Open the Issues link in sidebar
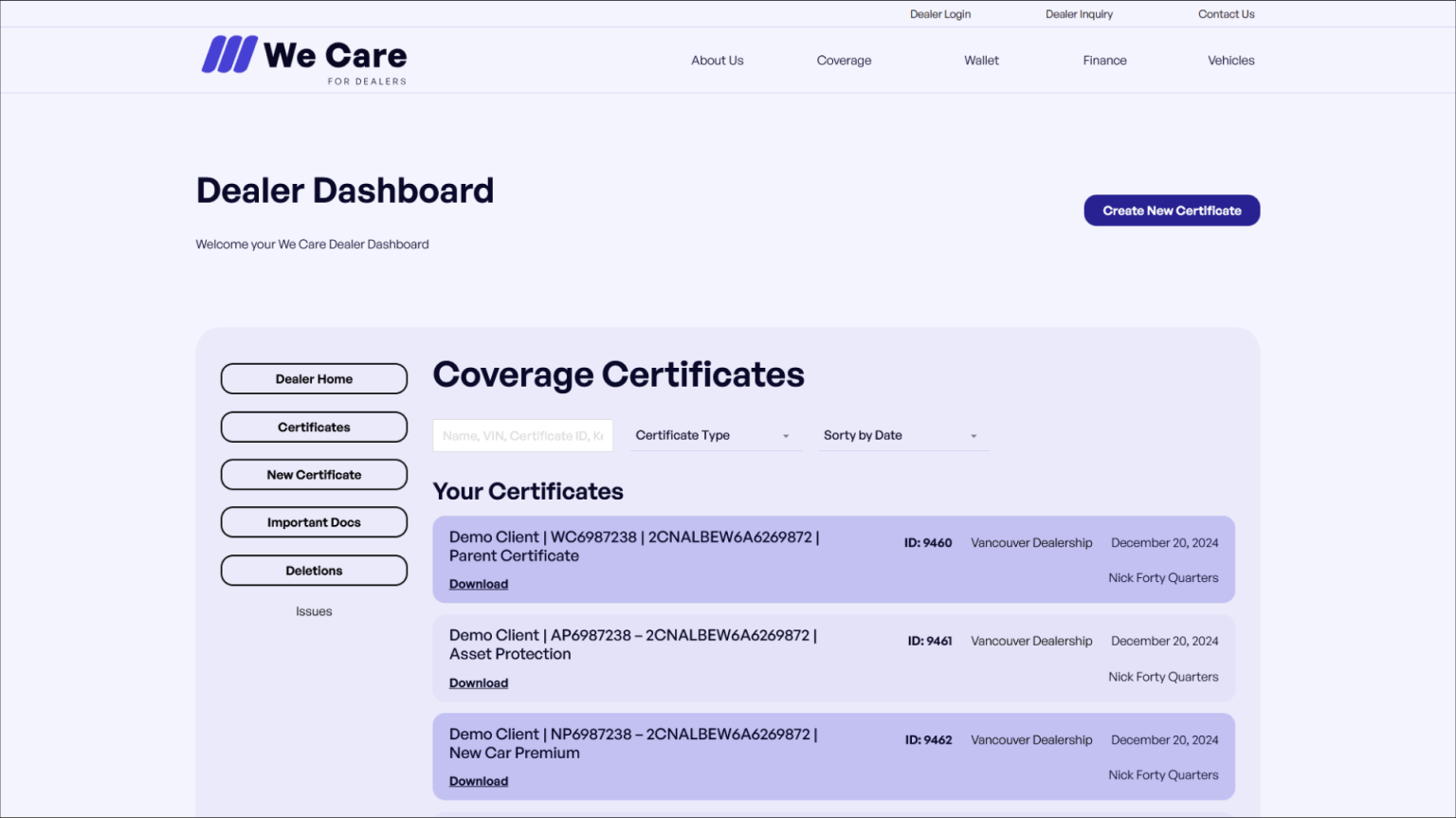Screen dimensions: 1456x818 (x=314, y=611)
